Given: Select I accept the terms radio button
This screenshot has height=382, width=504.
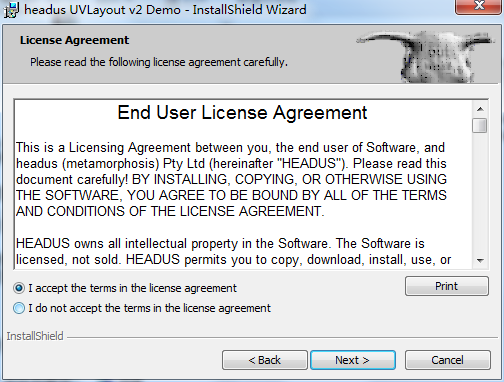Looking at the screenshot, I should (x=19, y=288).
